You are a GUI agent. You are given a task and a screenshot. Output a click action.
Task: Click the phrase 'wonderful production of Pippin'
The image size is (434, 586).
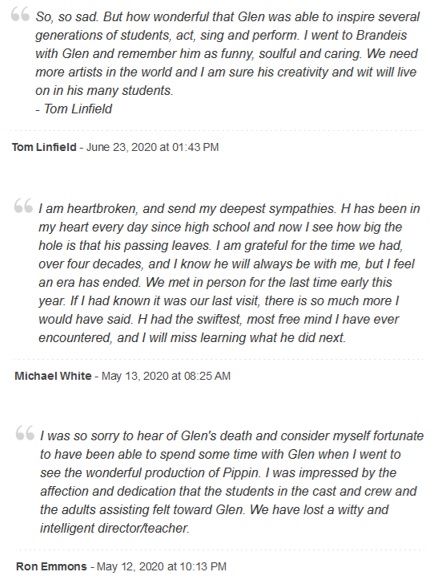(x=169, y=473)
